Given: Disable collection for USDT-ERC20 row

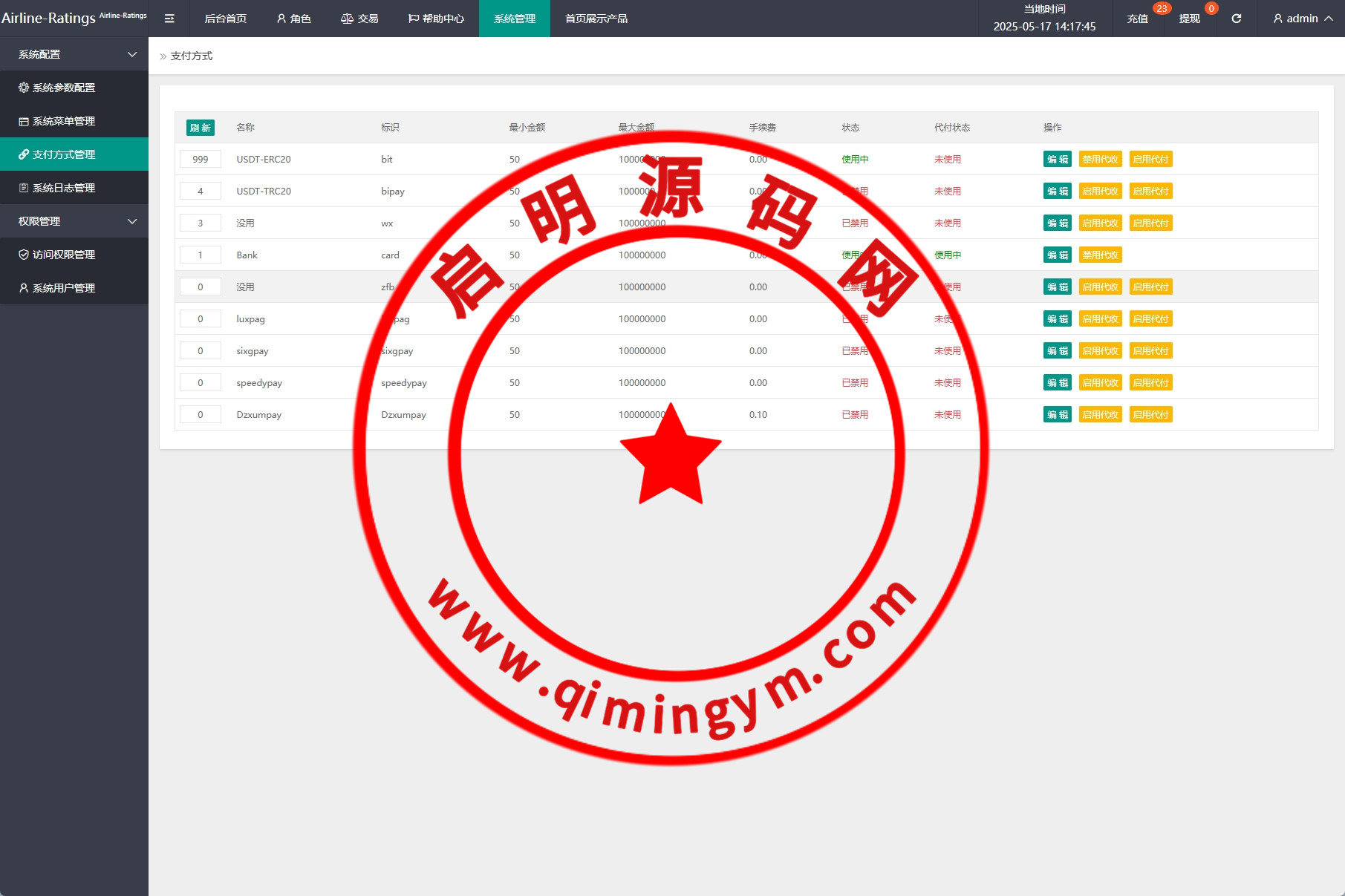Looking at the screenshot, I should tap(1100, 160).
